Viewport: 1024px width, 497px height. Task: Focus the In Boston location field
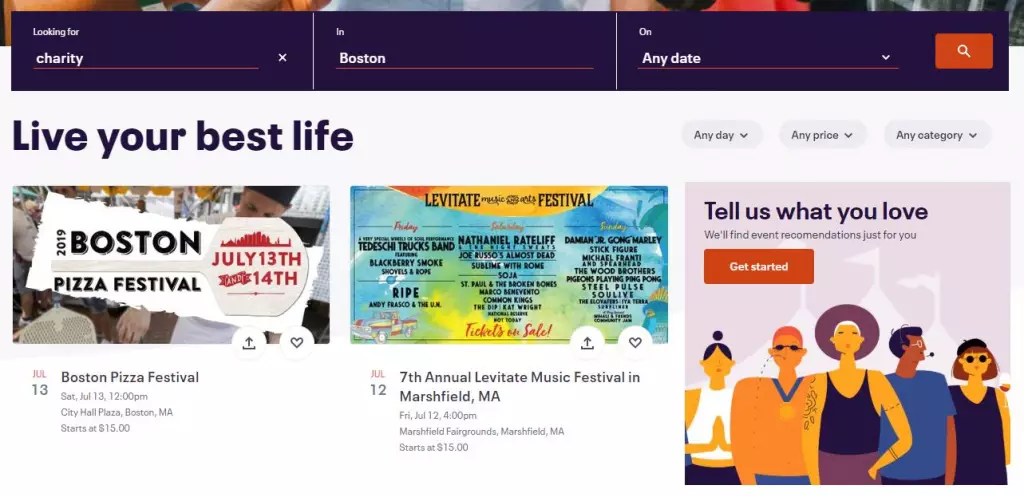pyautogui.click(x=464, y=58)
